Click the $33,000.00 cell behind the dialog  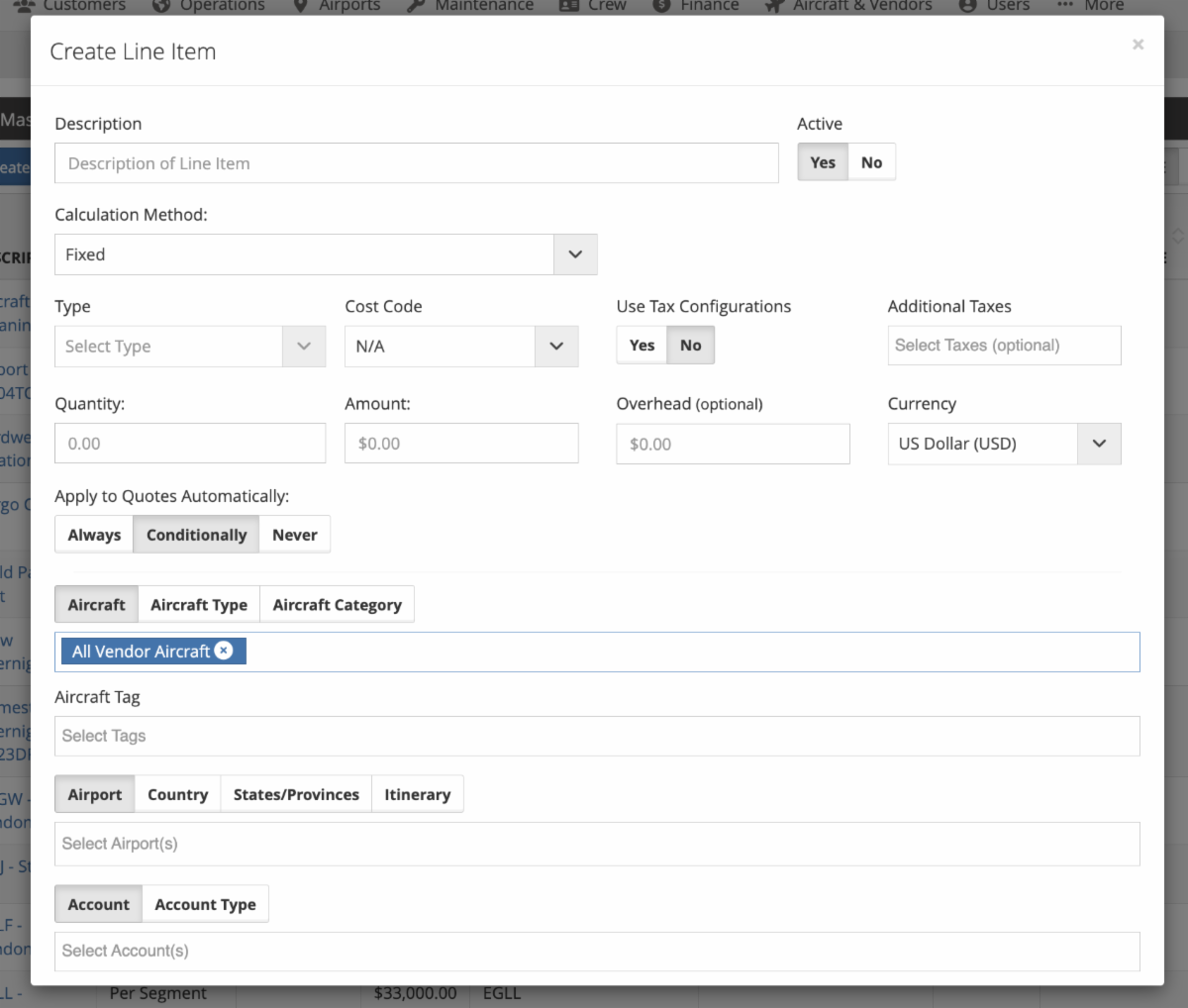[x=416, y=993]
